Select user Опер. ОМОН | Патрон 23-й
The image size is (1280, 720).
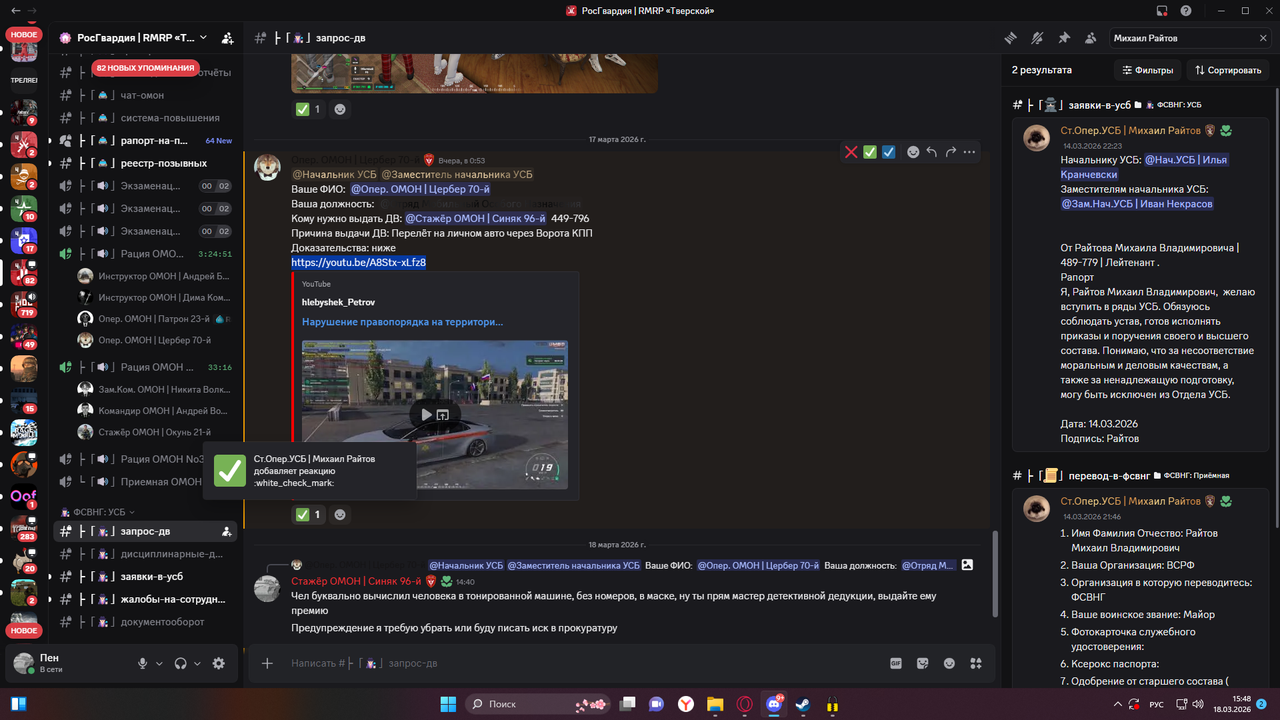155,318
